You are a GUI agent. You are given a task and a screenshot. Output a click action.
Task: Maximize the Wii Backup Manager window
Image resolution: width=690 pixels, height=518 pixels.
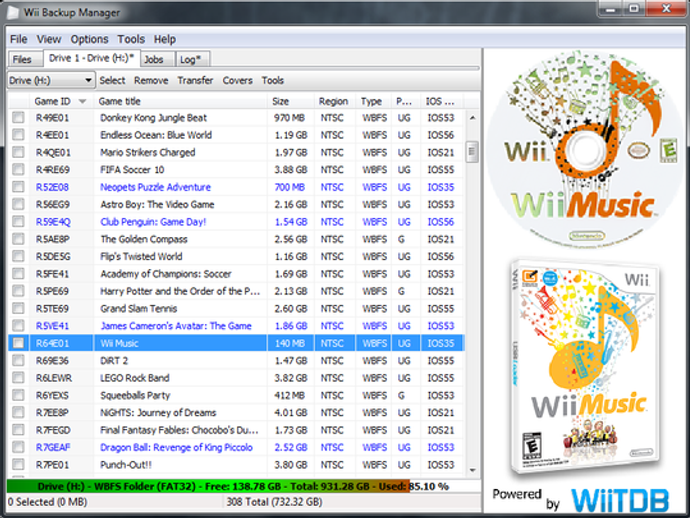coord(634,8)
